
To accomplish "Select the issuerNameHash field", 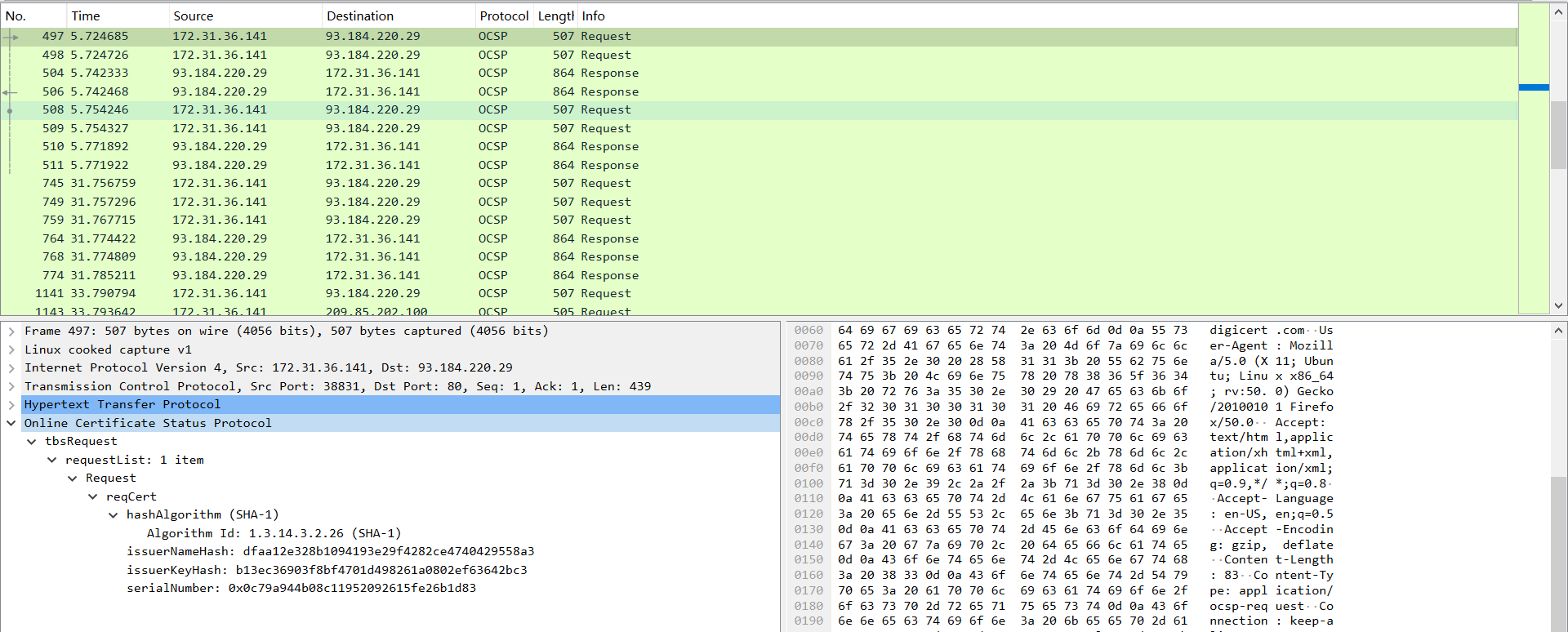I will 330,551.
